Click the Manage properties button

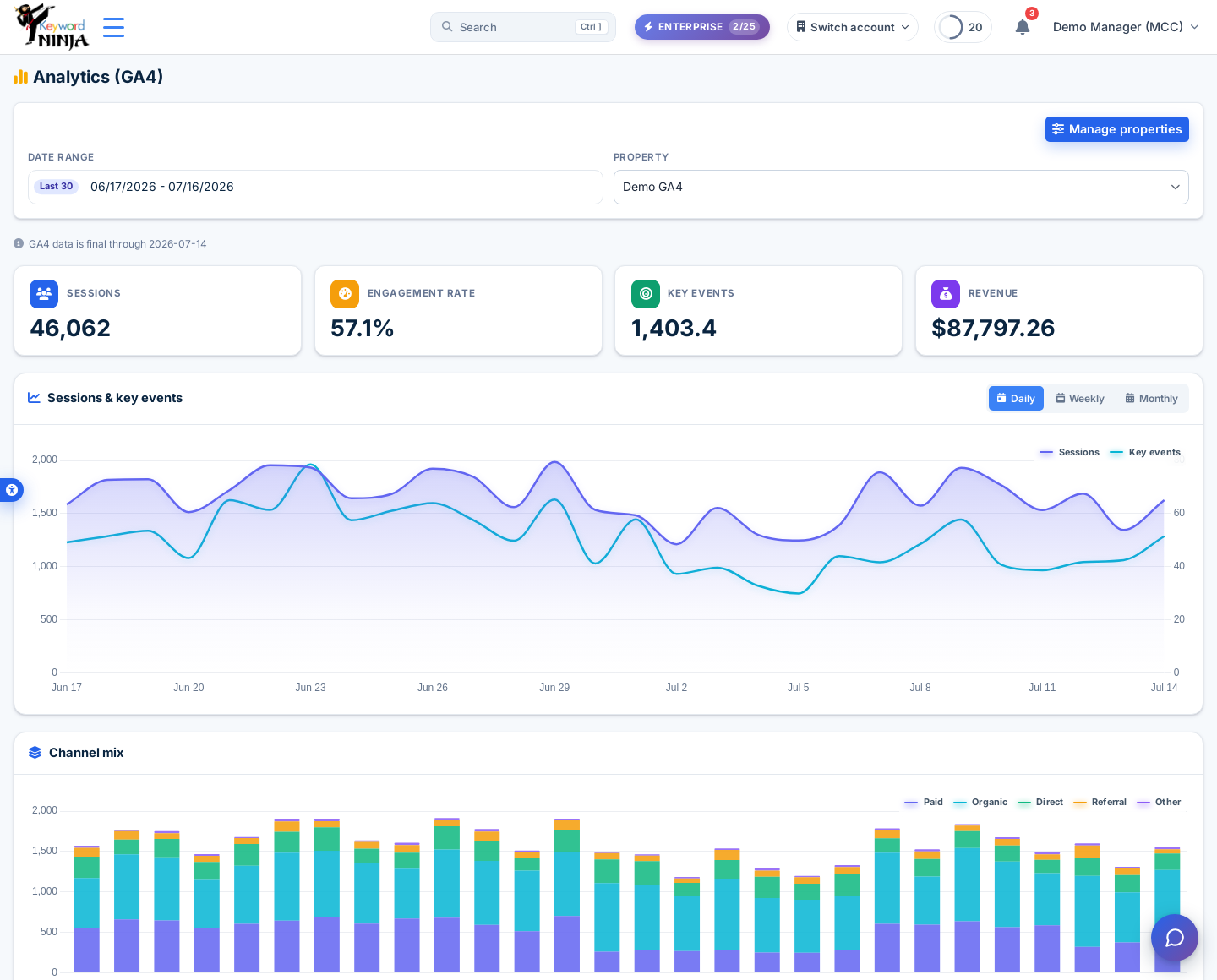pyautogui.click(x=1117, y=129)
